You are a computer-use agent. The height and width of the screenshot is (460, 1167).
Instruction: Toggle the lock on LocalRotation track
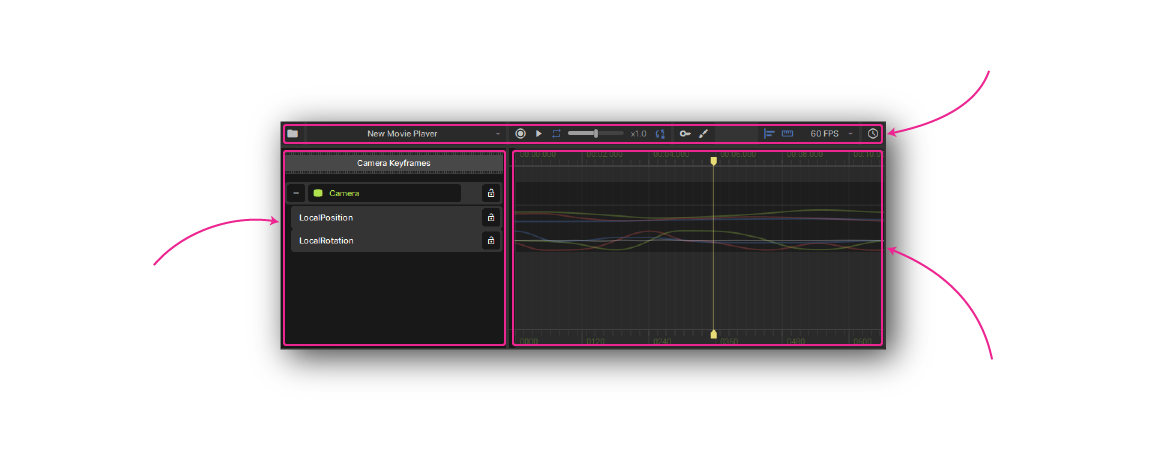click(x=490, y=240)
